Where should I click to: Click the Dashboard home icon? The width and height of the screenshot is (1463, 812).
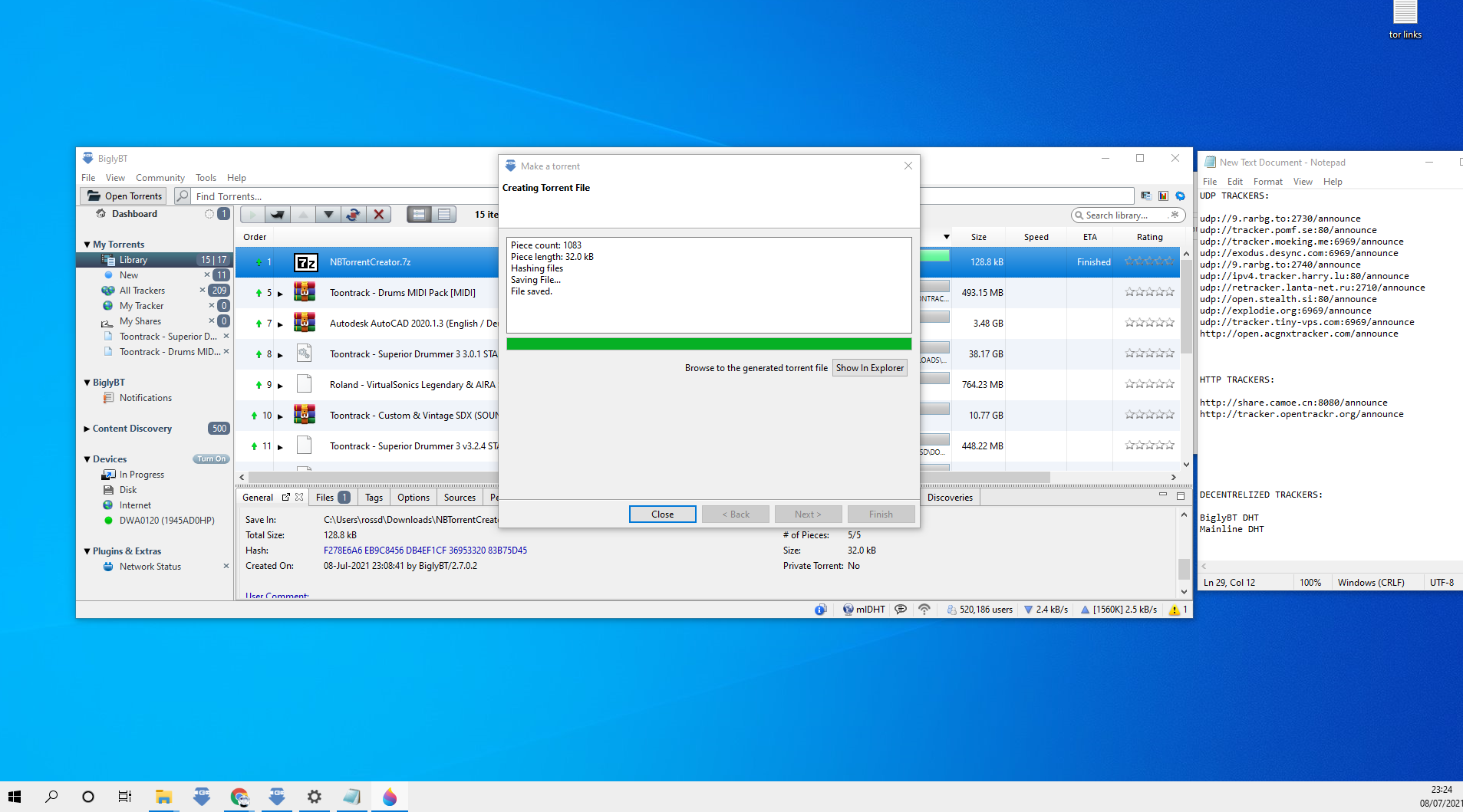point(100,214)
